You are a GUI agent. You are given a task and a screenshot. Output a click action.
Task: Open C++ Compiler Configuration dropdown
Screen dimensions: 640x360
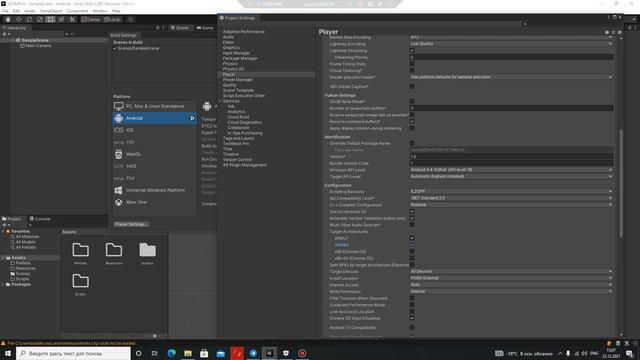pyautogui.click(x=511, y=205)
